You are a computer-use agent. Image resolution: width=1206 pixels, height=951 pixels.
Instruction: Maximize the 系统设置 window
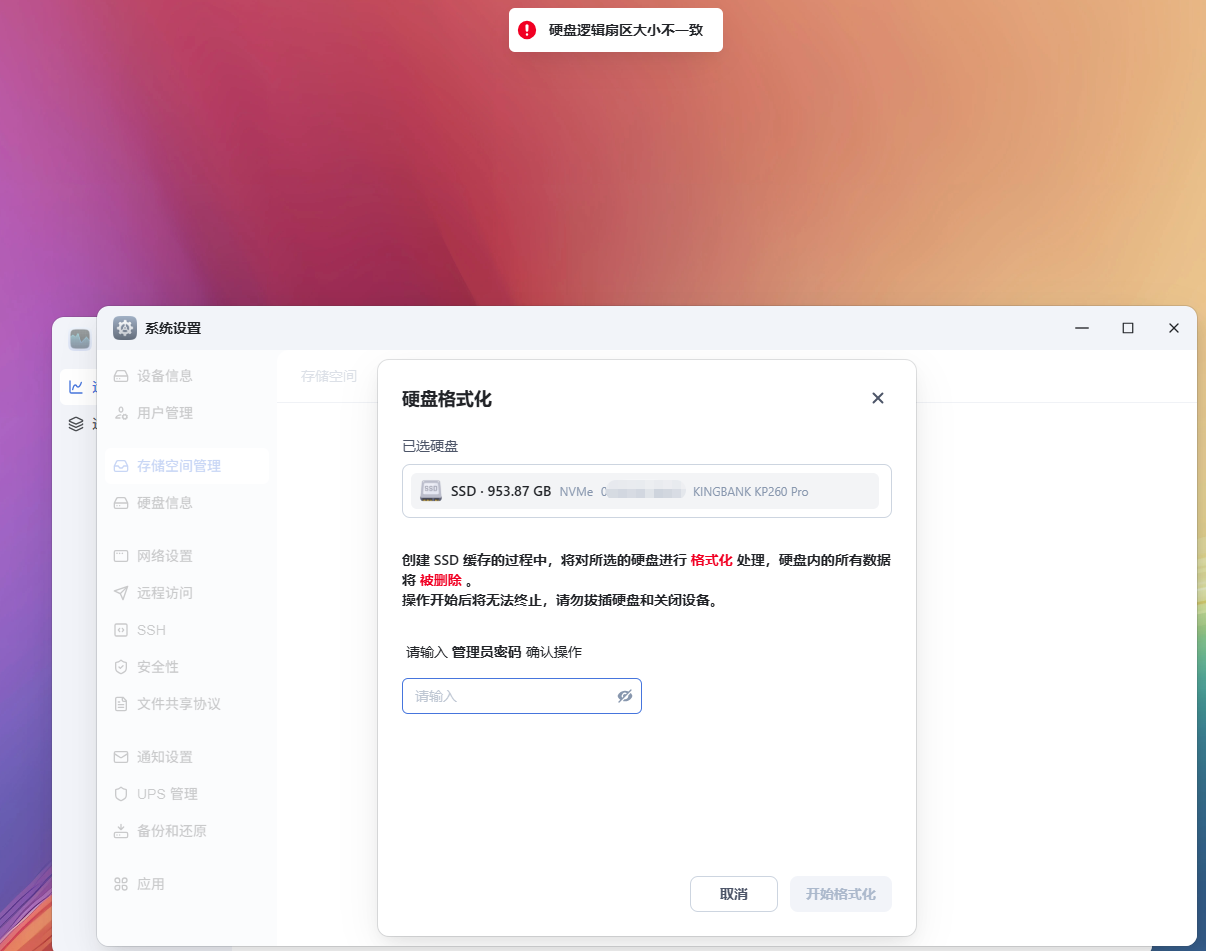(x=1128, y=328)
